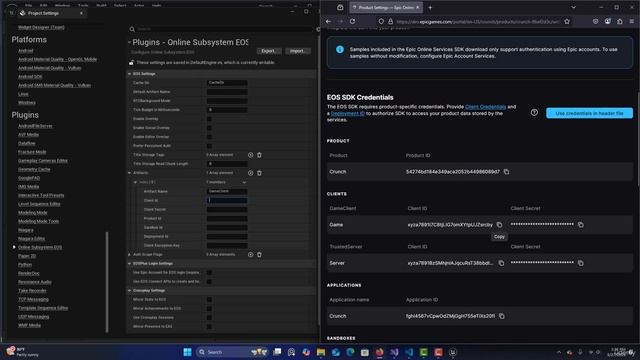This screenshot has width=640, height=360.
Task: Open the Android platform settings
Action: pos(25,51)
